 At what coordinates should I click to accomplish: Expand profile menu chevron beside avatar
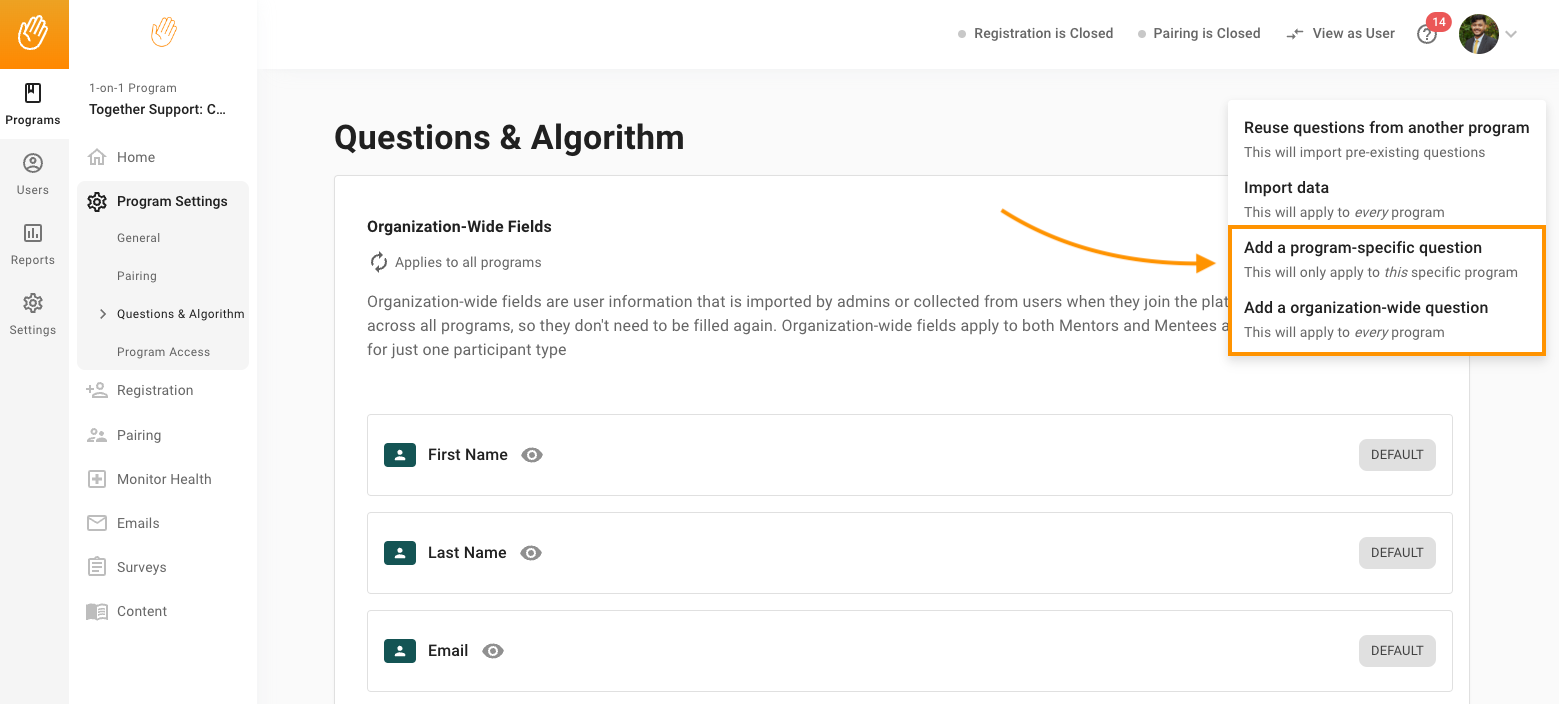click(1511, 34)
